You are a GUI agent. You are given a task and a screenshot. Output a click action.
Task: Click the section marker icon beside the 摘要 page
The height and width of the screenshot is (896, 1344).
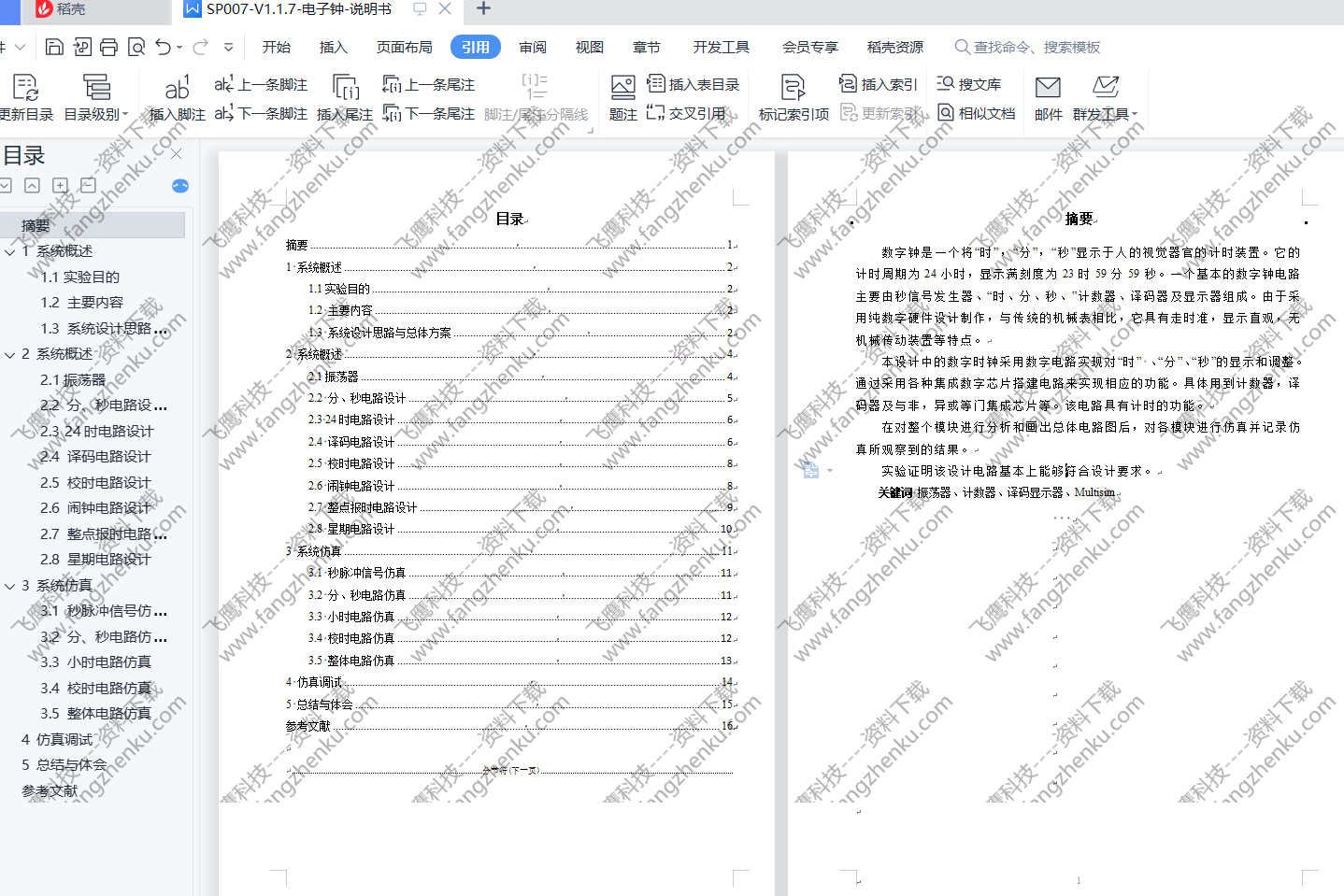point(811,470)
